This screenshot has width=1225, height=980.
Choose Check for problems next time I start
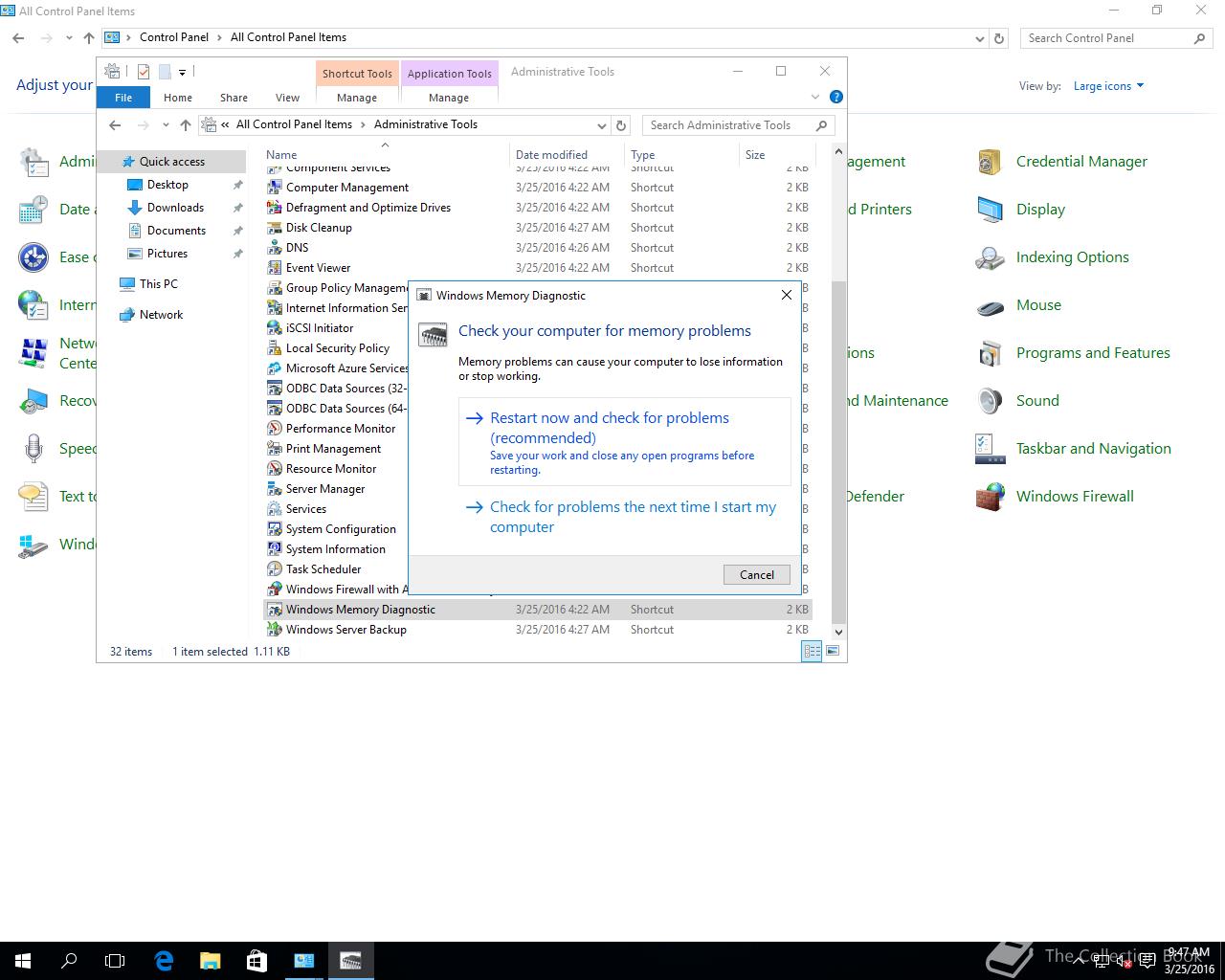tap(625, 517)
